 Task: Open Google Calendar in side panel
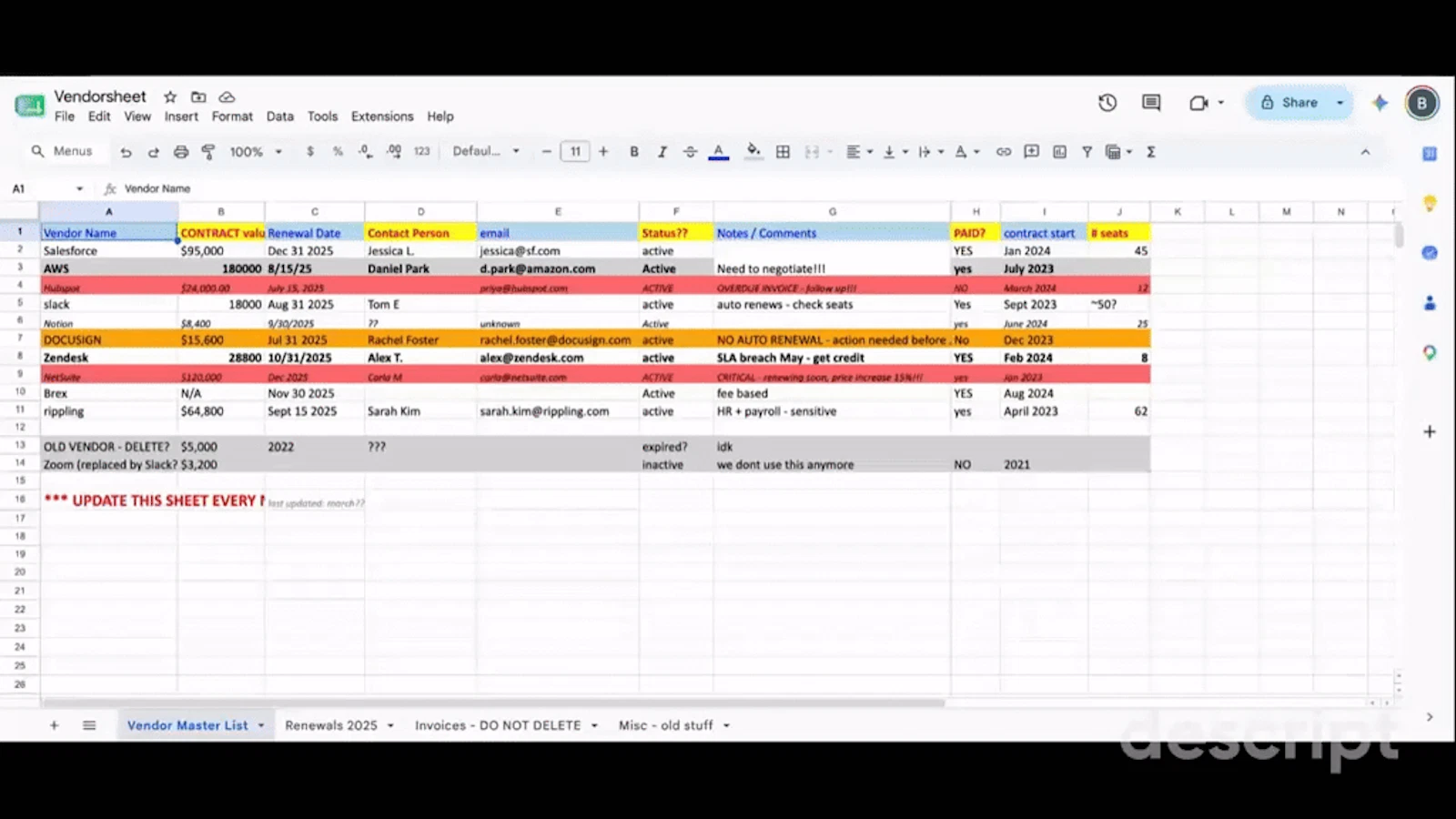coord(1430,154)
